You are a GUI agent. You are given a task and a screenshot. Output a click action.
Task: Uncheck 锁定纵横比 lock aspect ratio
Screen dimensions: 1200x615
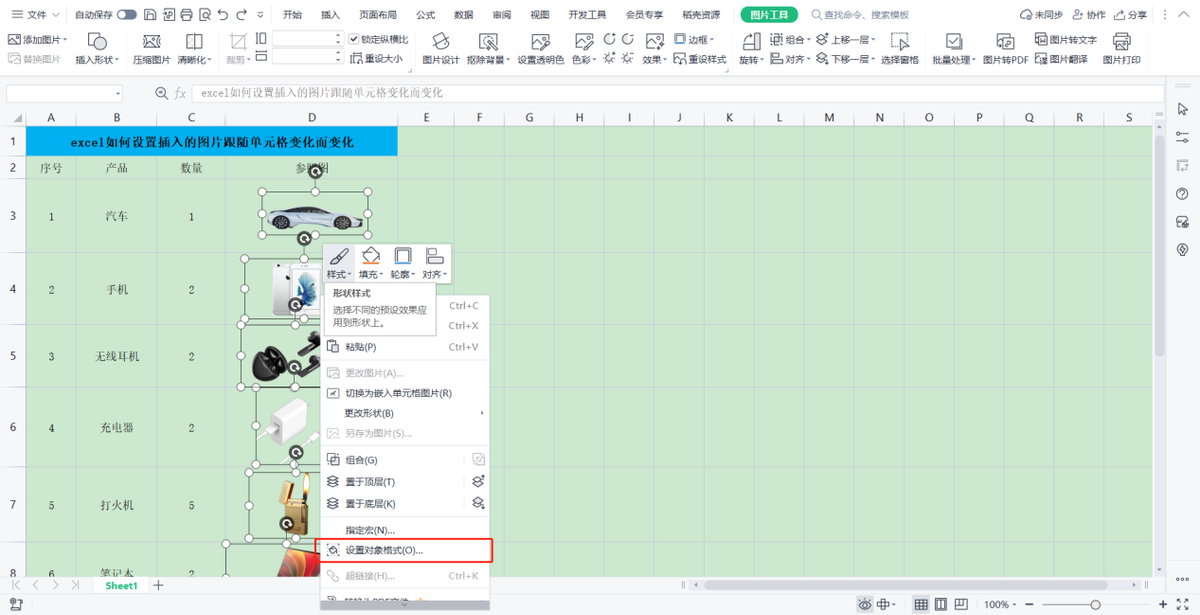coord(355,39)
